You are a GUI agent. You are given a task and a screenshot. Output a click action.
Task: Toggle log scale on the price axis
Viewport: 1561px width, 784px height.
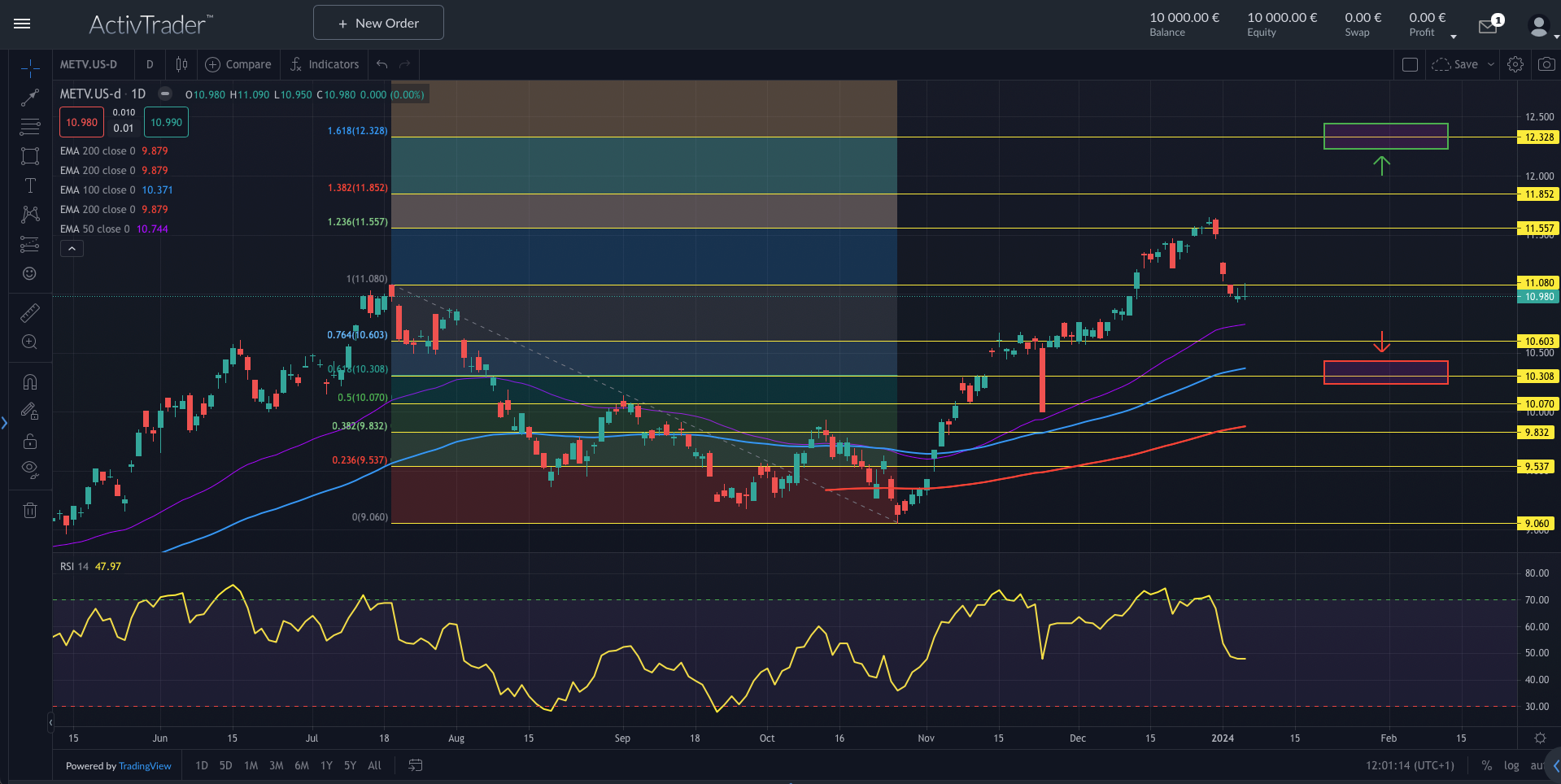click(1511, 765)
